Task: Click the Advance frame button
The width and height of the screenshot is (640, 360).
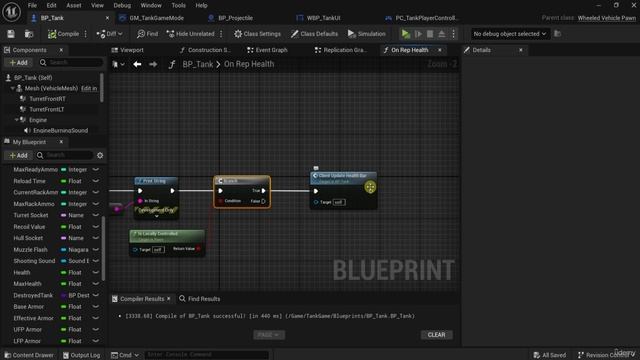Action: tap(418, 34)
